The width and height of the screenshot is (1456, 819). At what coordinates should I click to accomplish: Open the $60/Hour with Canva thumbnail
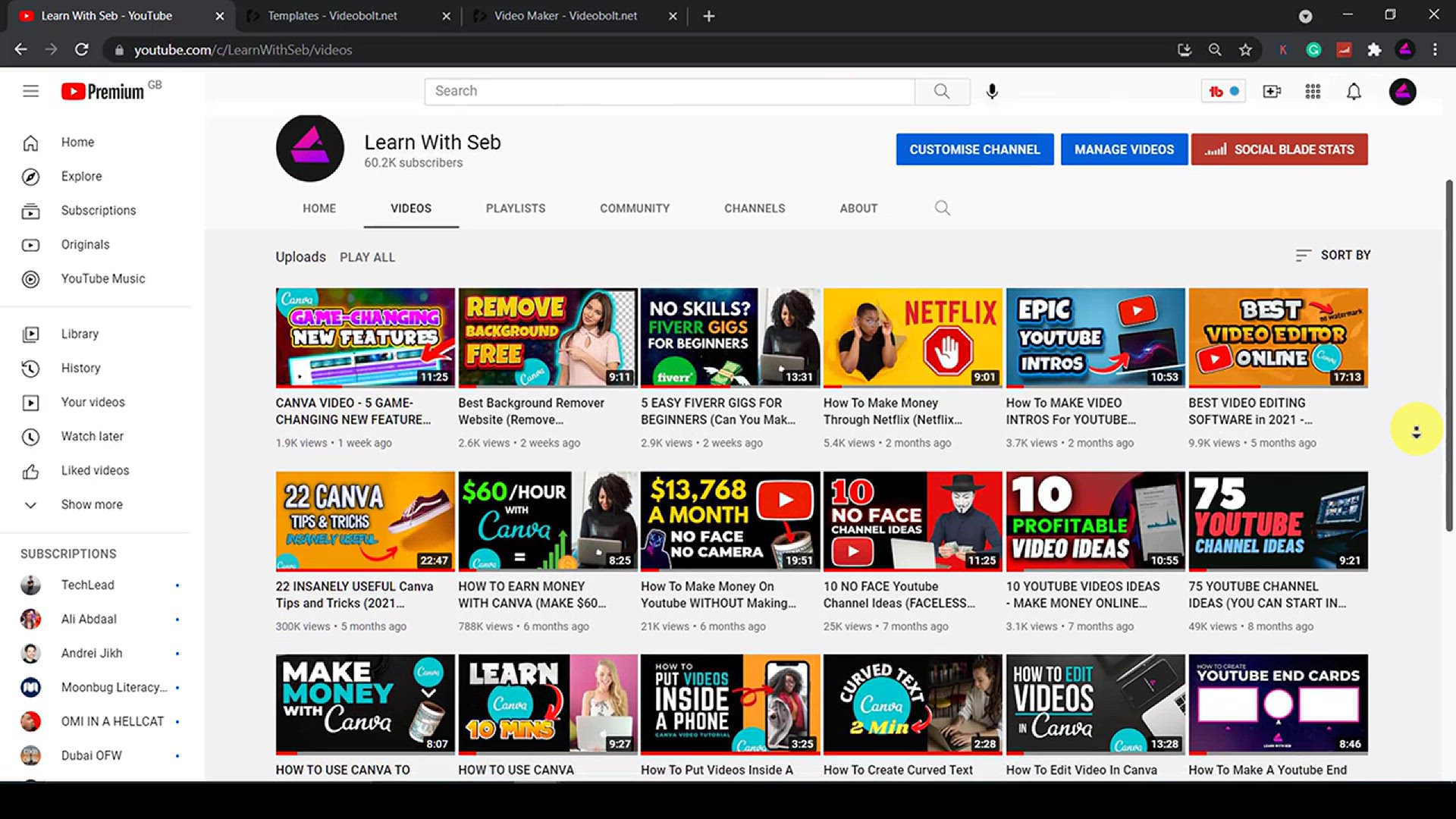click(x=548, y=521)
